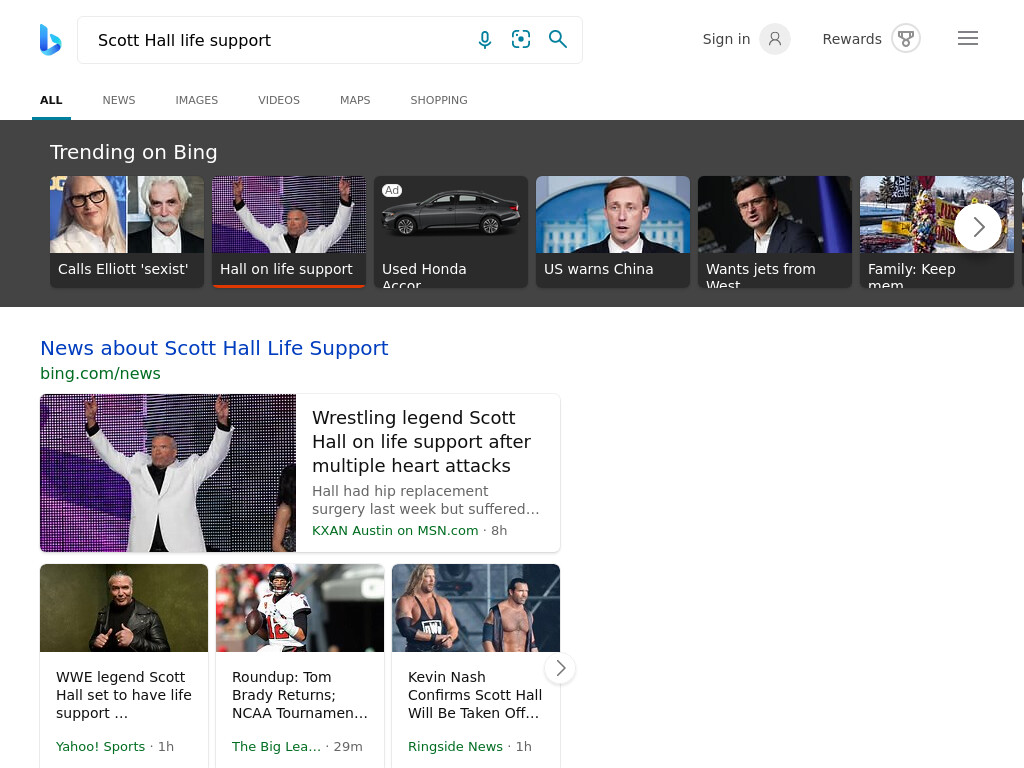Click Hall had hip replacement snippet
The width and height of the screenshot is (1024, 768).
(426, 500)
